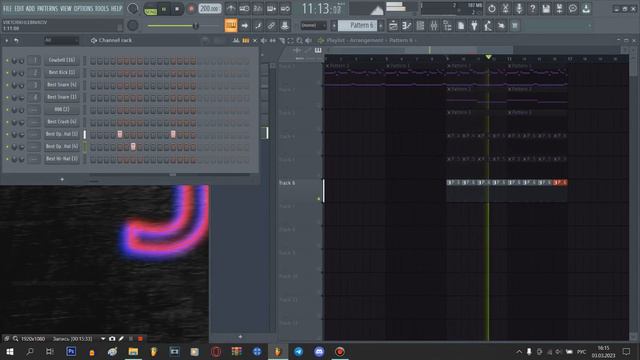Mute the Best Kick (1) channel
The width and height of the screenshot is (640, 360).
click(x=7, y=73)
